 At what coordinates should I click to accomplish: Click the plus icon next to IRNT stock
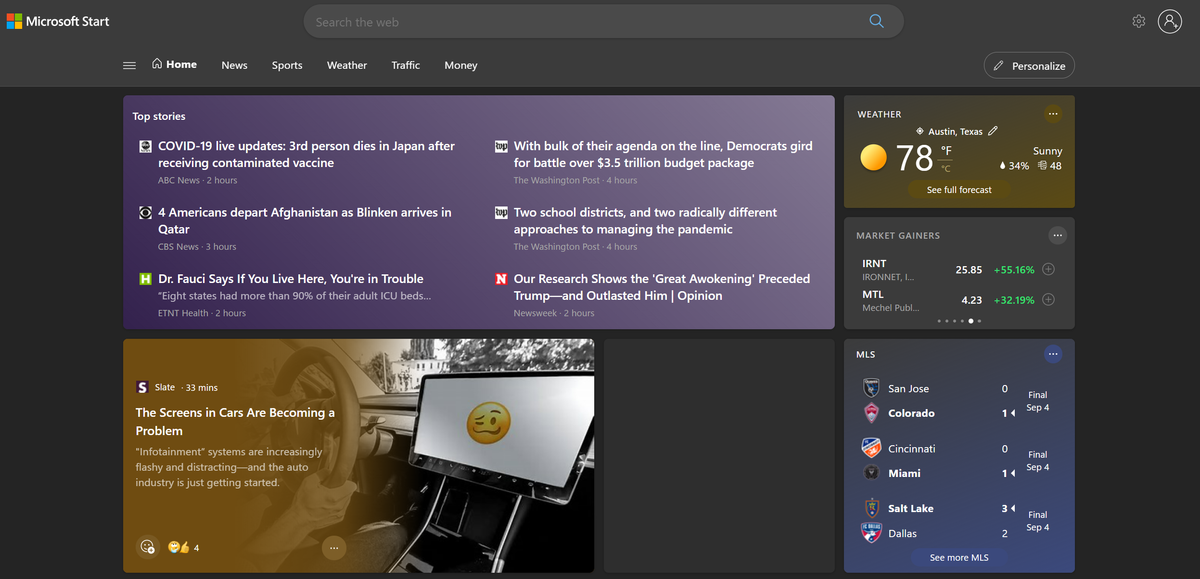tap(1048, 268)
